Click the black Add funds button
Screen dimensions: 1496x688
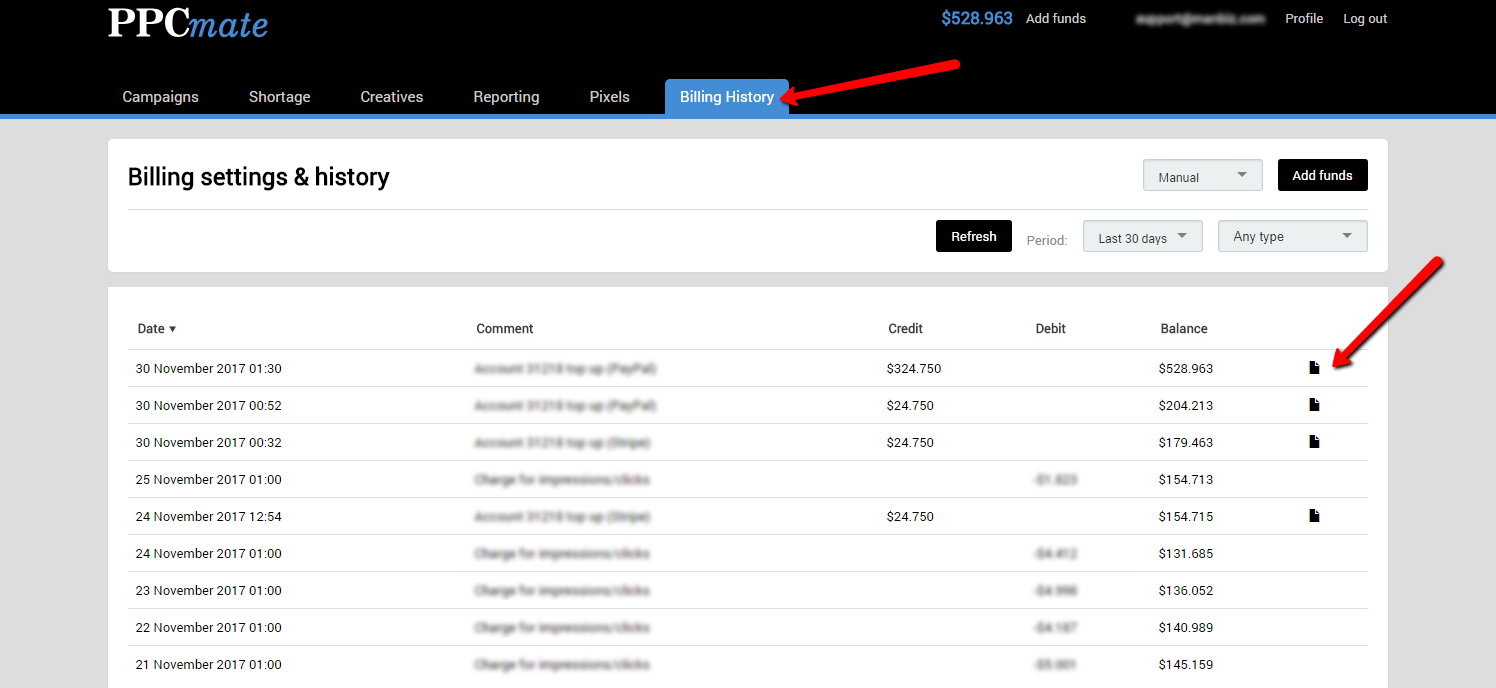(x=1322, y=175)
